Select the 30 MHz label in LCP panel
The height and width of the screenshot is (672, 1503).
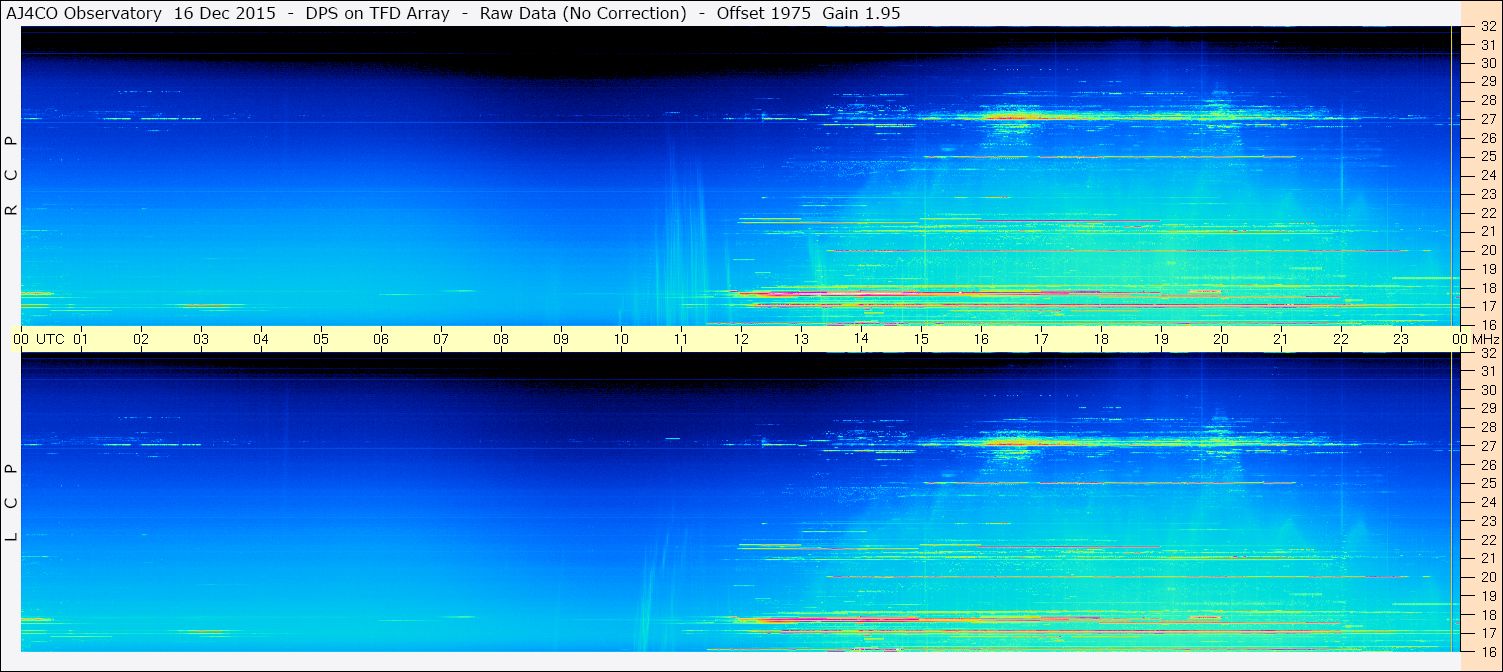1488,390
